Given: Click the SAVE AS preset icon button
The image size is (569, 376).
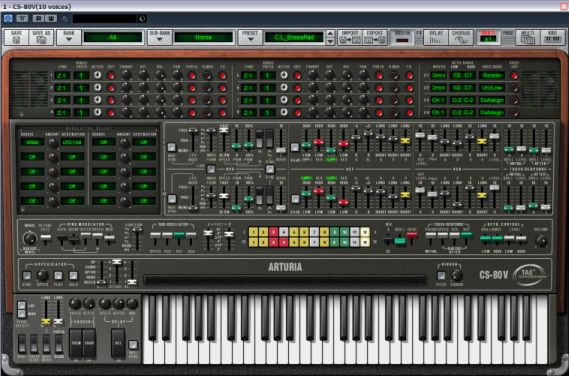Looking at the screenshot, I should click(41, 37).
